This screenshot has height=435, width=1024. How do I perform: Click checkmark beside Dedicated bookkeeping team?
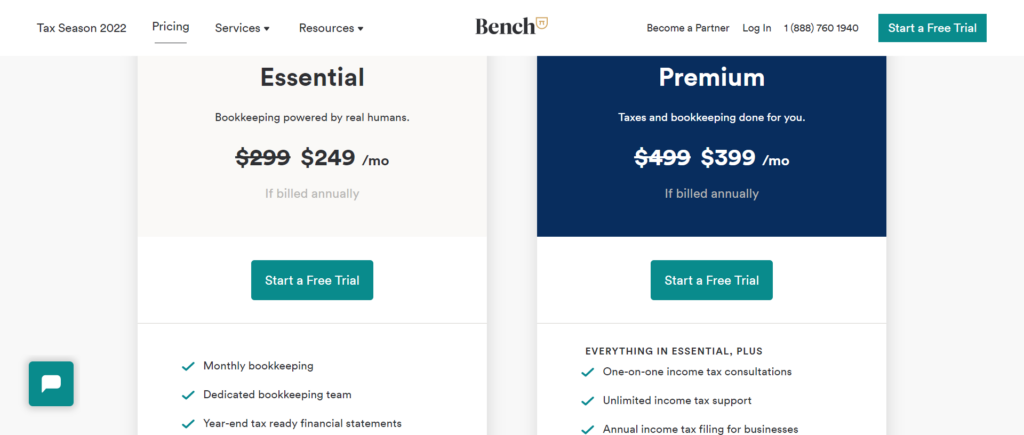pyautogui.click(x=188, y=395)
